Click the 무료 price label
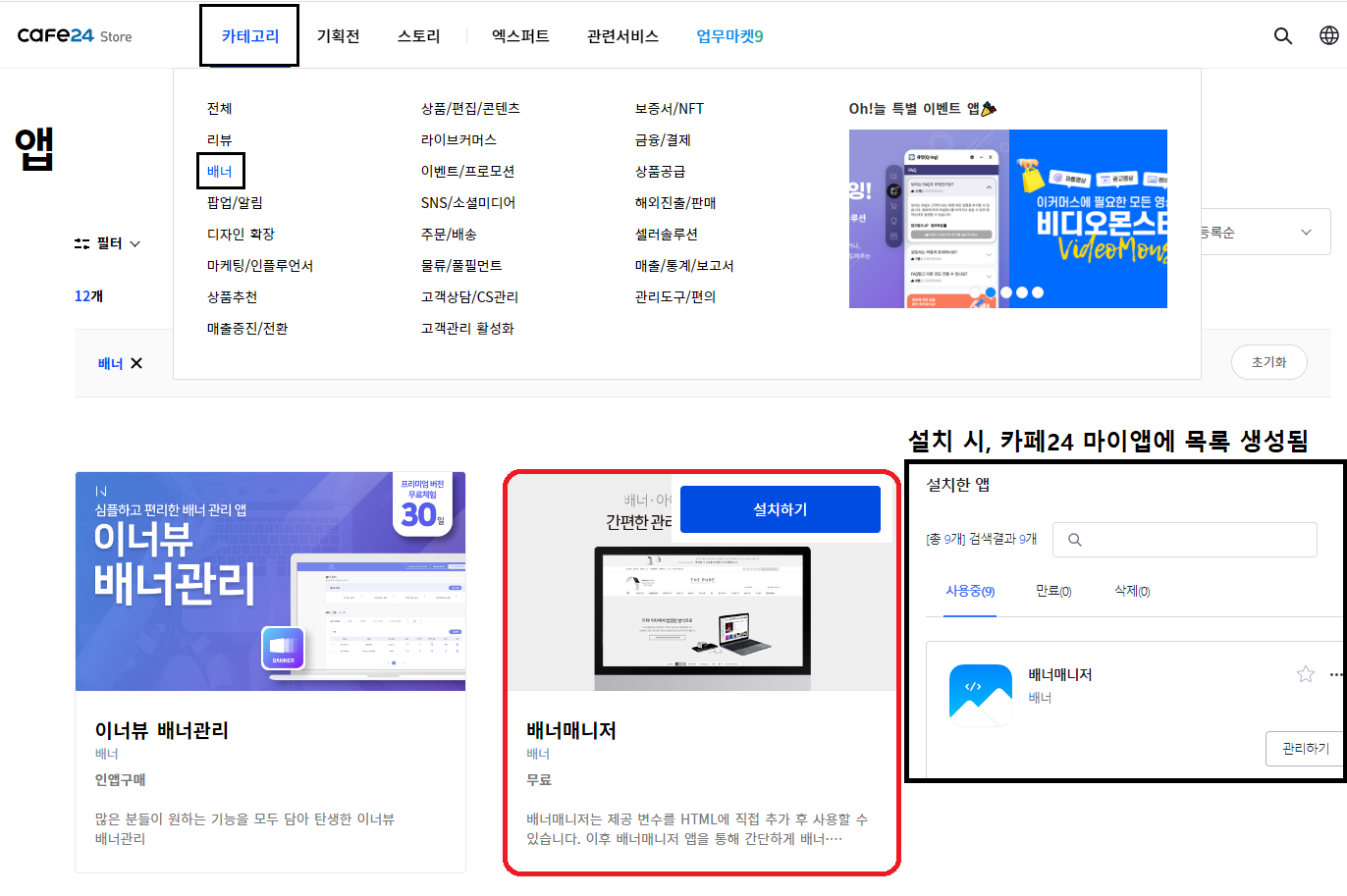The height and width of the screenshot is (896, 1347). pos(539,779)
